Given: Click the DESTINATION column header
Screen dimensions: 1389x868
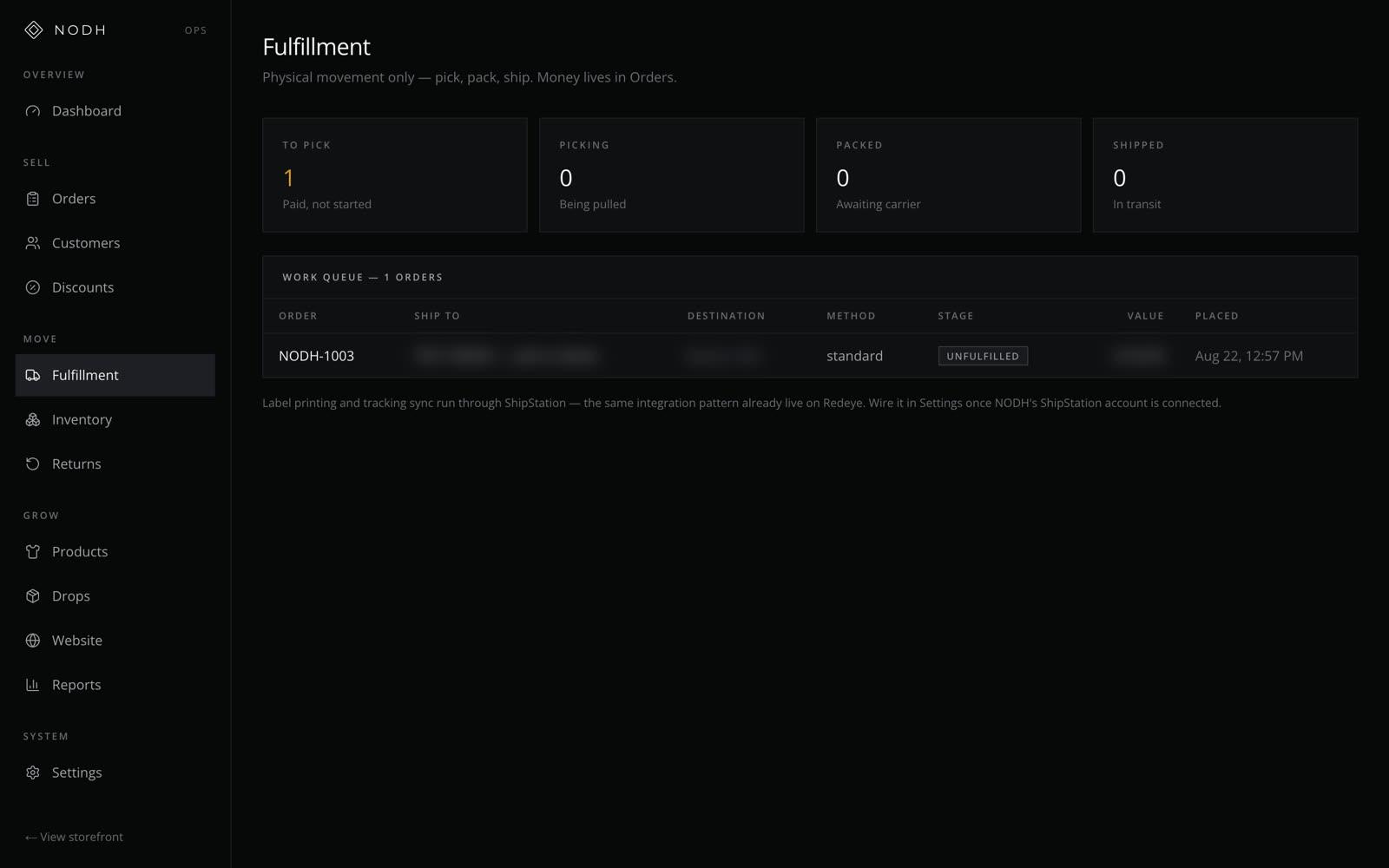Looking at the screenshot, I should (727, 316).
